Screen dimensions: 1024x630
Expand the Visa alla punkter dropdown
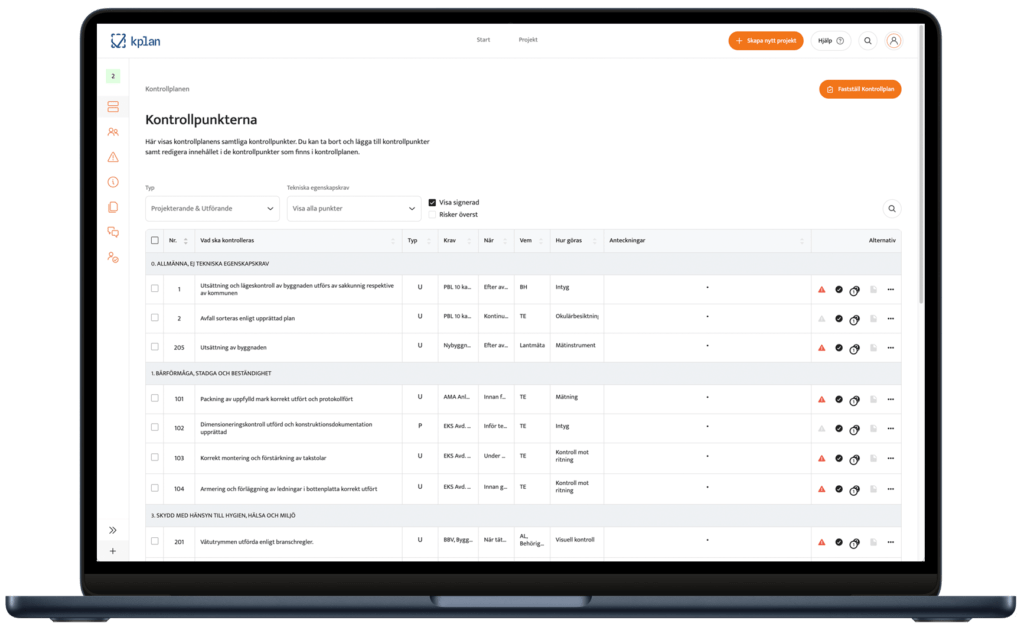tap(354, 209)
